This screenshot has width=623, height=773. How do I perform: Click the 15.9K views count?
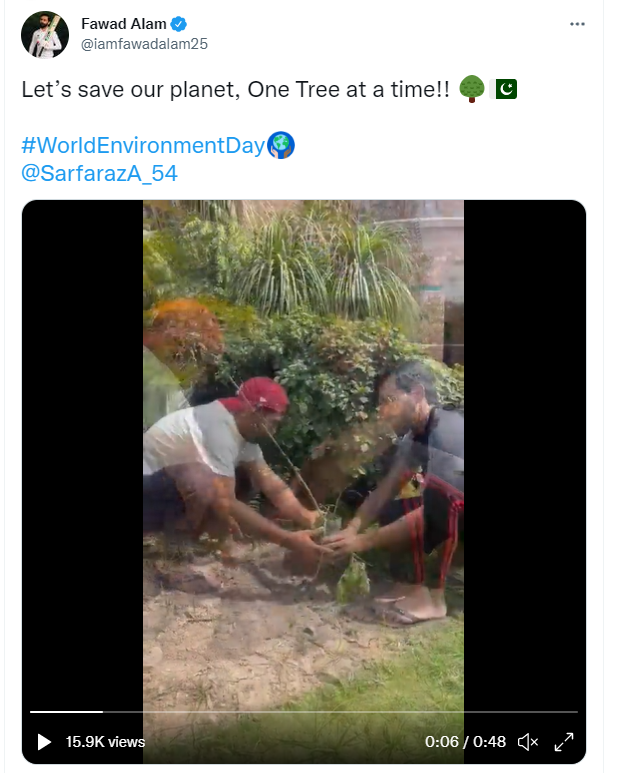pyautogui.click(x=105, y=742)
